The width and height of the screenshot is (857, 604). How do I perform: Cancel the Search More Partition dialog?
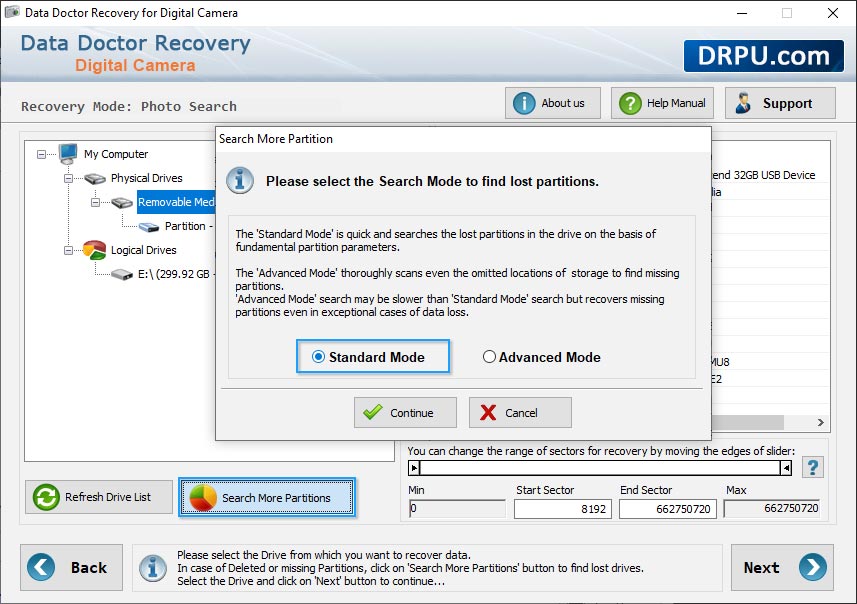[x=520, y=413]
